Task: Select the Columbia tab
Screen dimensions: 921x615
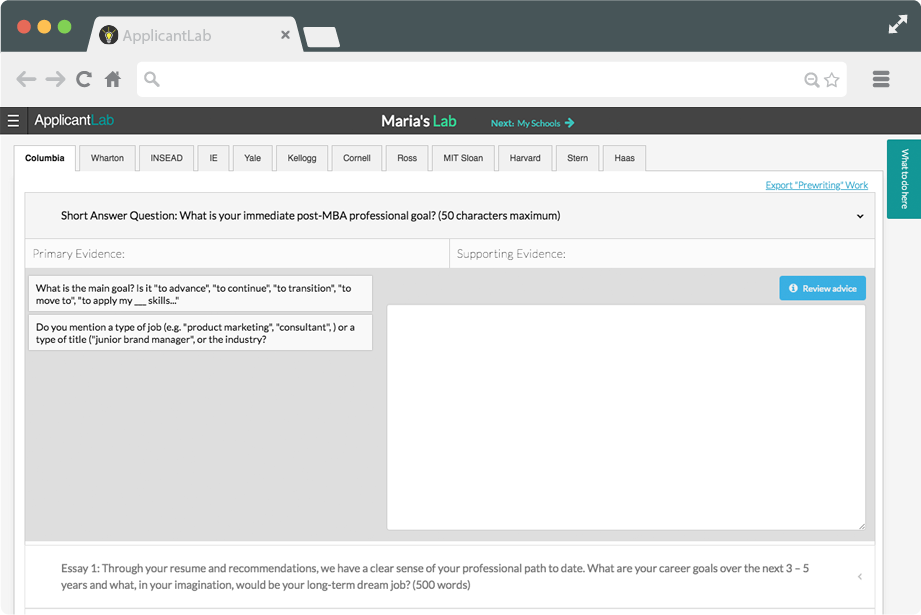Action: coord(45,158)
